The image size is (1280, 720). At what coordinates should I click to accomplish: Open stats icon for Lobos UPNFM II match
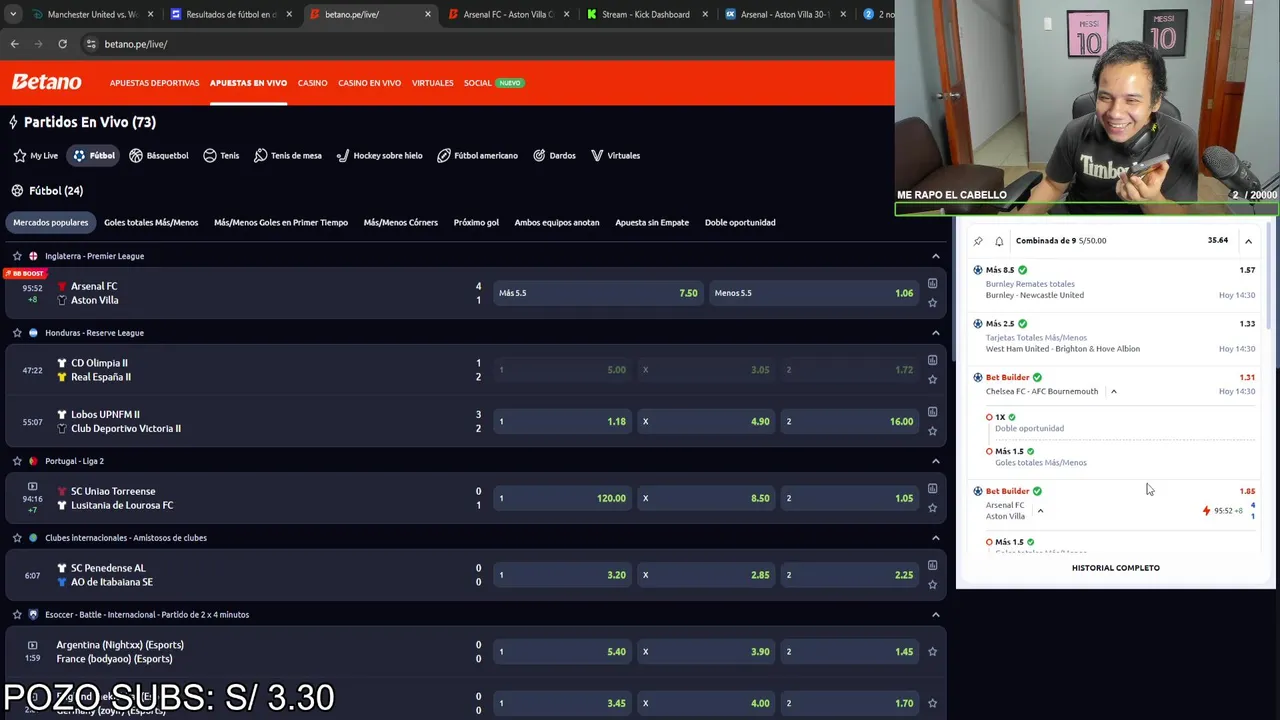tap(932, 412)
